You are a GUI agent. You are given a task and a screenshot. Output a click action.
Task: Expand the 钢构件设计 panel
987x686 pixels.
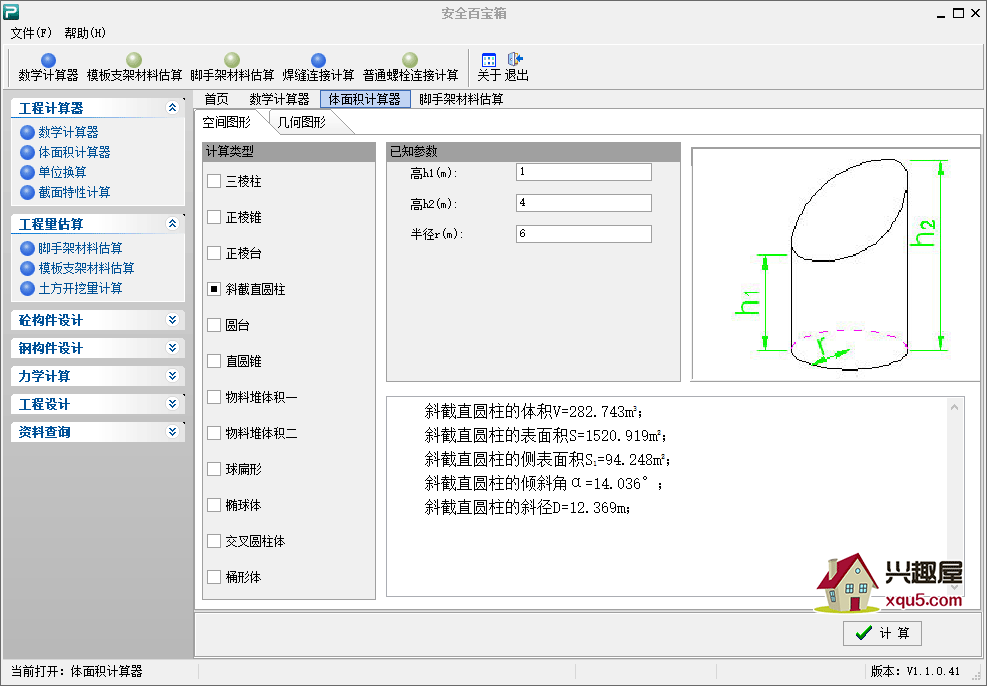pos(172,347)
